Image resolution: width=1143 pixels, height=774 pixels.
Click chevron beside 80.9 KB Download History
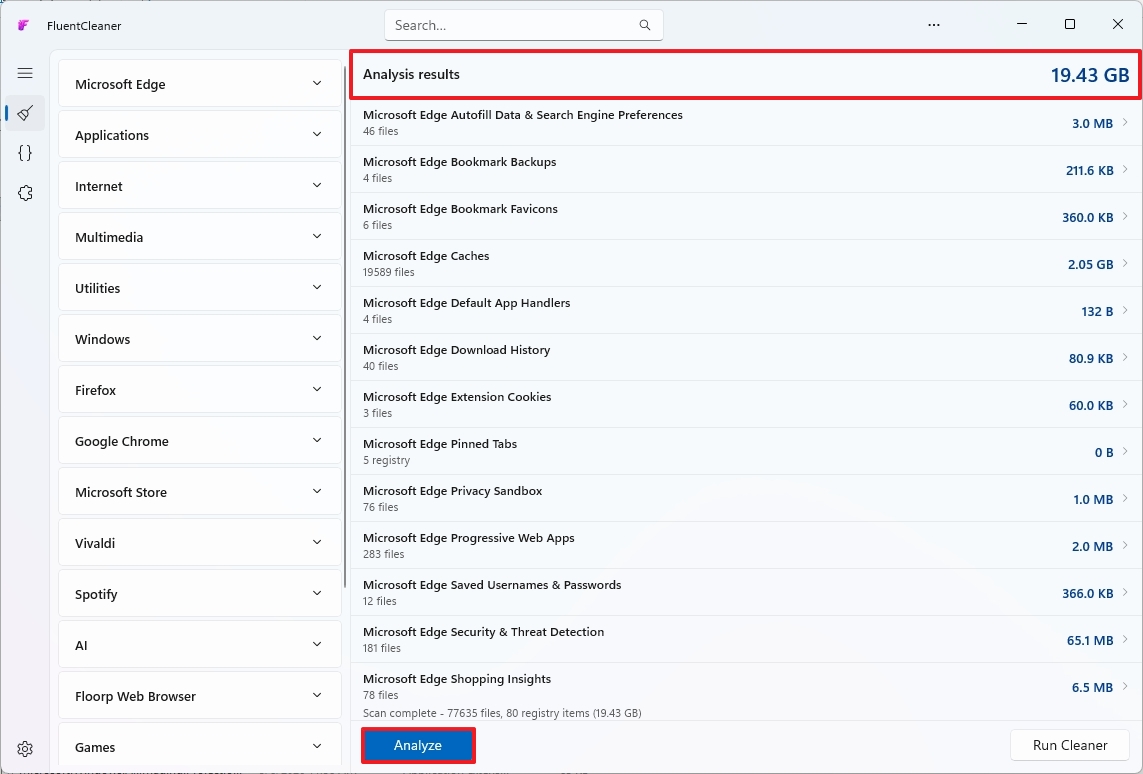(x=1126, y=357)
